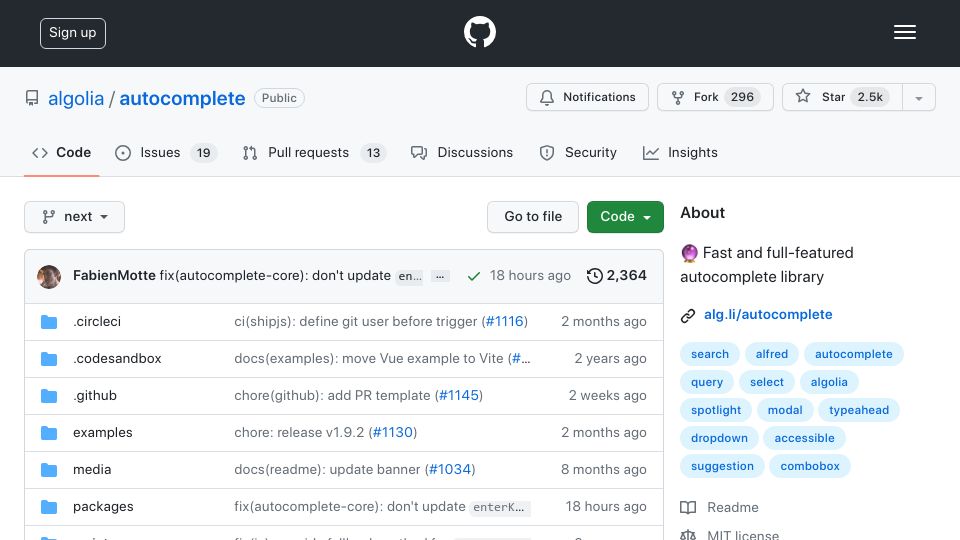Open the alg.li/autocomplete website link
Viewport: 960px width, 540px height.
pyautogui.click(x=768, y=315)
